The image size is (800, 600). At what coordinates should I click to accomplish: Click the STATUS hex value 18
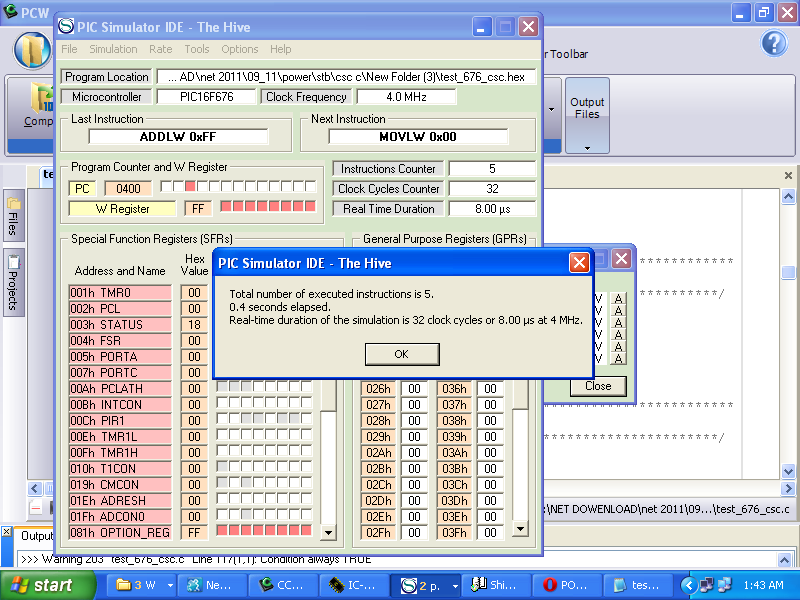pyautogui.click(x=194, y=324)
